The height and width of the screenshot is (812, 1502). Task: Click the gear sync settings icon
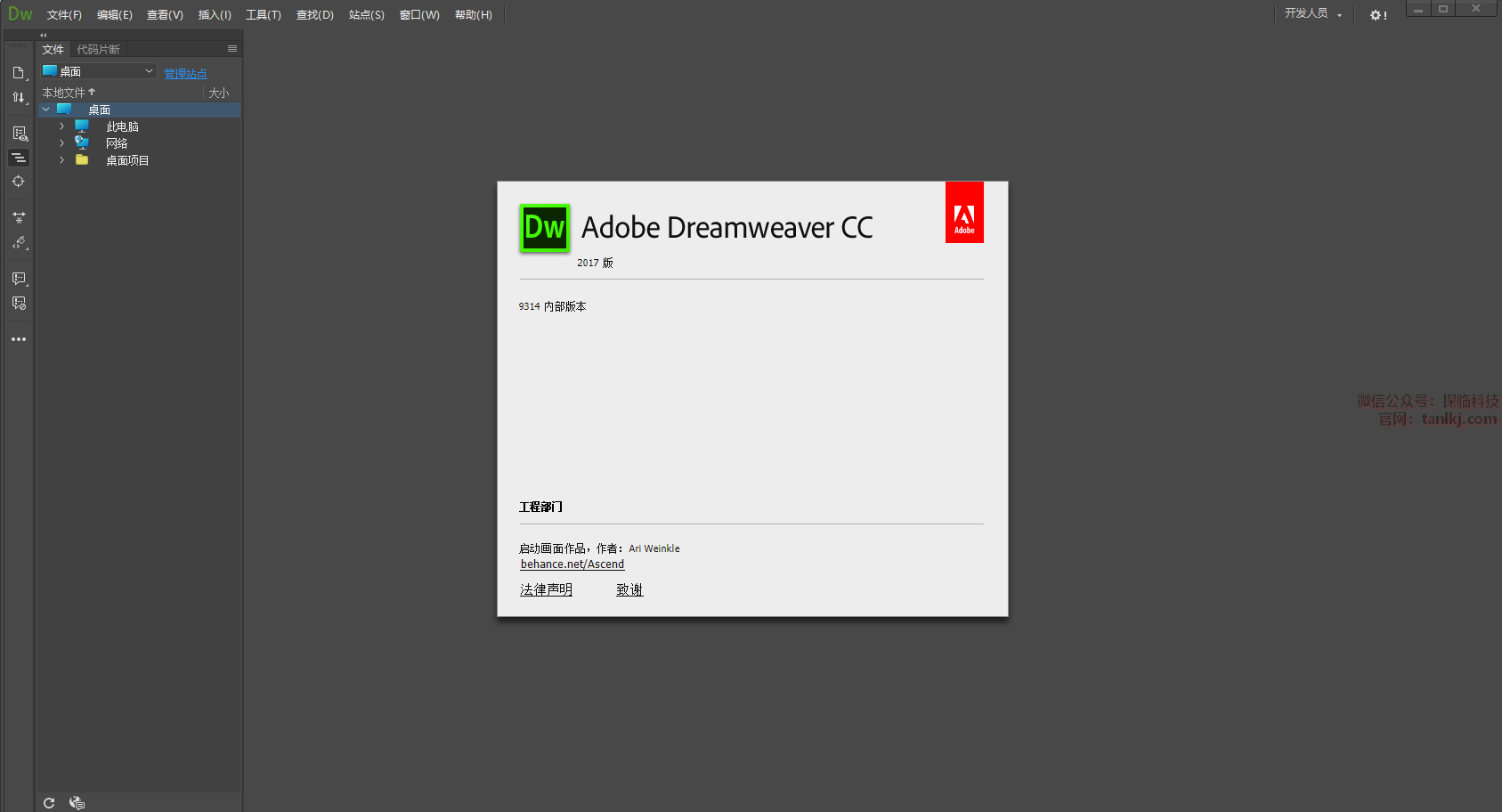pos(1378,15)
